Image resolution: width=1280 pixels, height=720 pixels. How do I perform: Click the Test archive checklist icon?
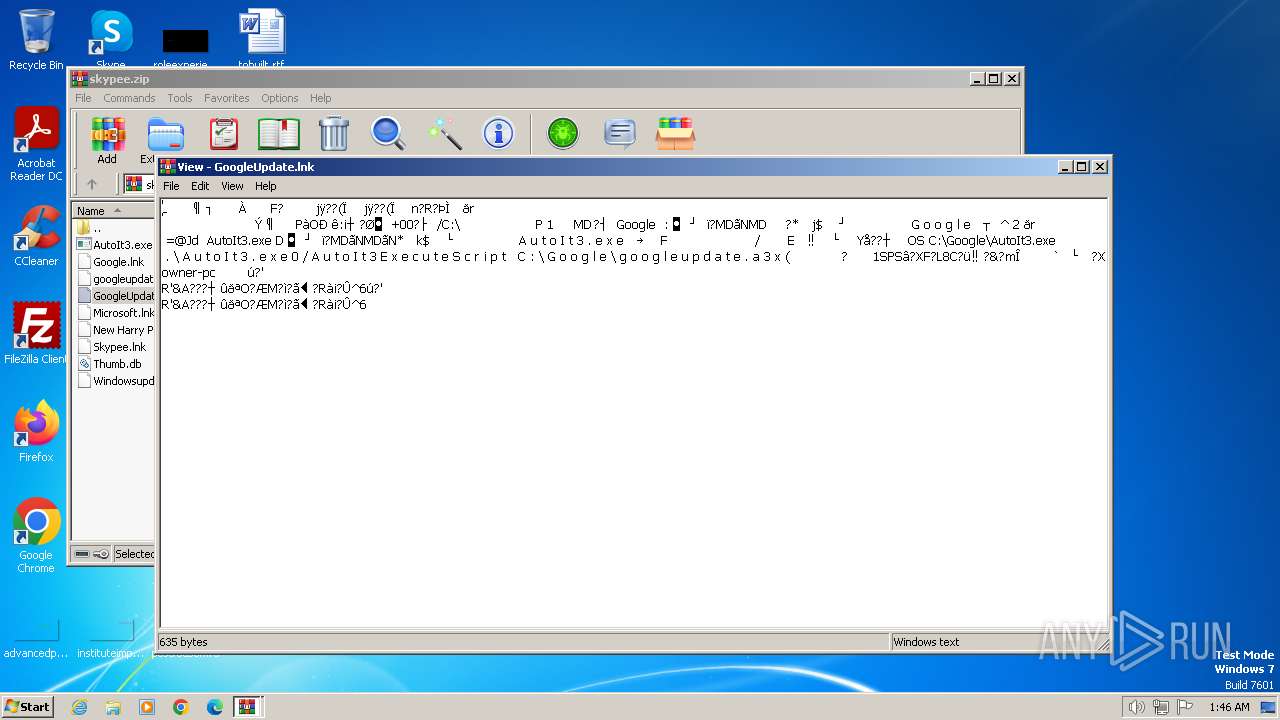(223, 133)
